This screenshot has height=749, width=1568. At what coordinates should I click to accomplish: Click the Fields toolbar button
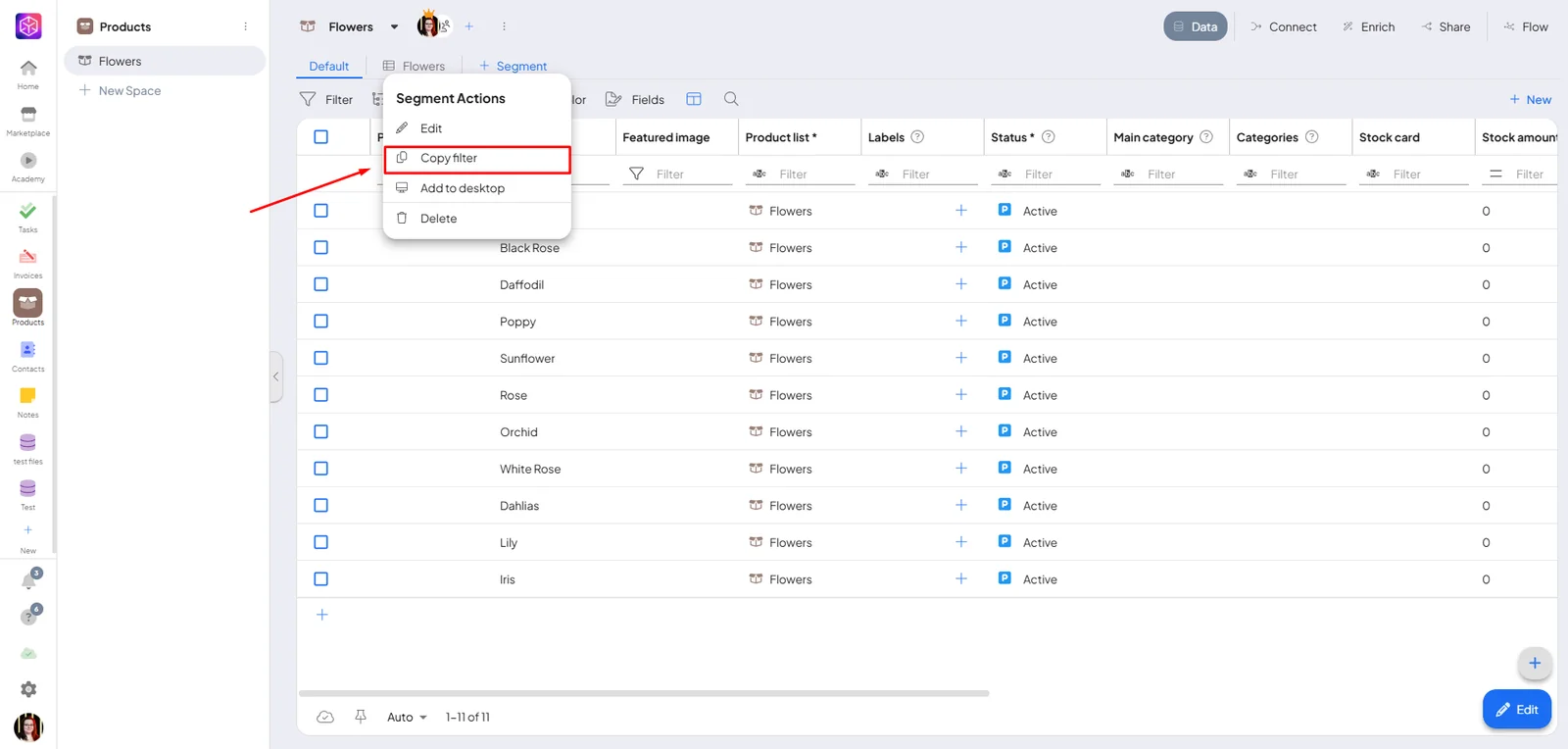[x=635, y=99]
